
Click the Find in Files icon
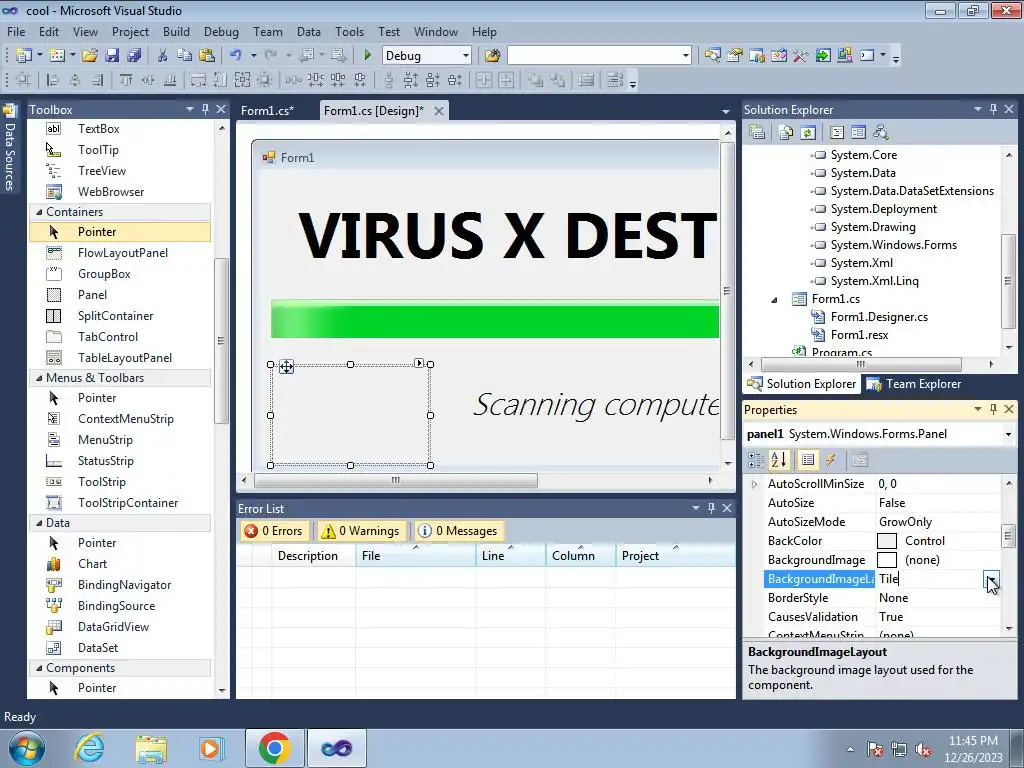(492, 56)
